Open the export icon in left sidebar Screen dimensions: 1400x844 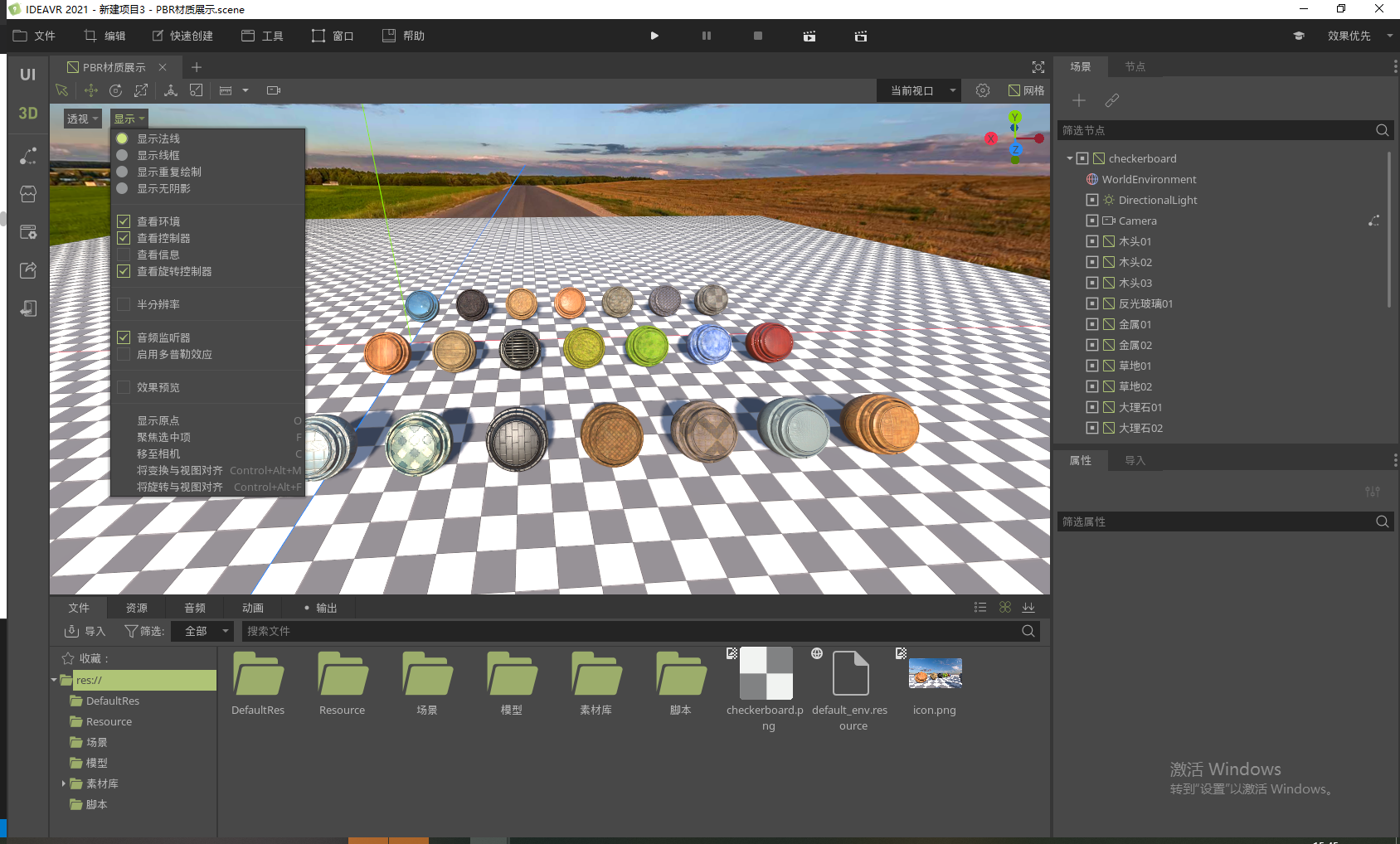(x=28, y=270)
